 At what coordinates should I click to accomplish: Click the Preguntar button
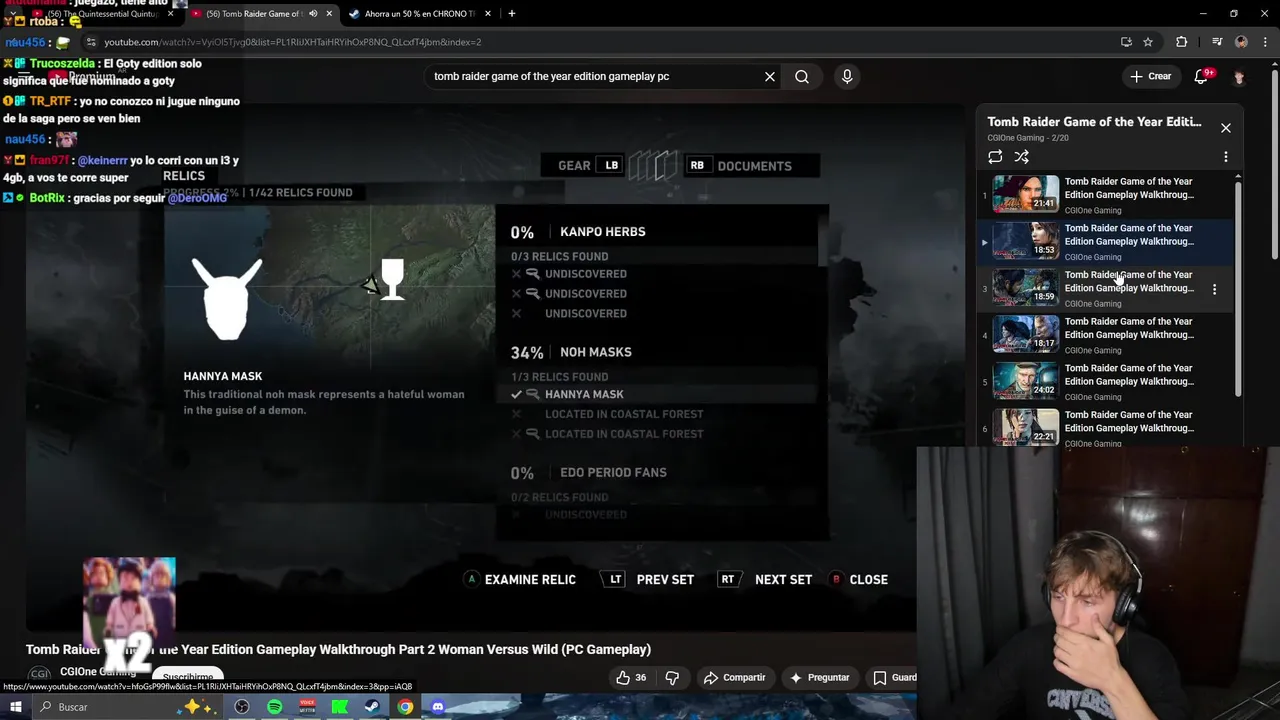point(820,677)
